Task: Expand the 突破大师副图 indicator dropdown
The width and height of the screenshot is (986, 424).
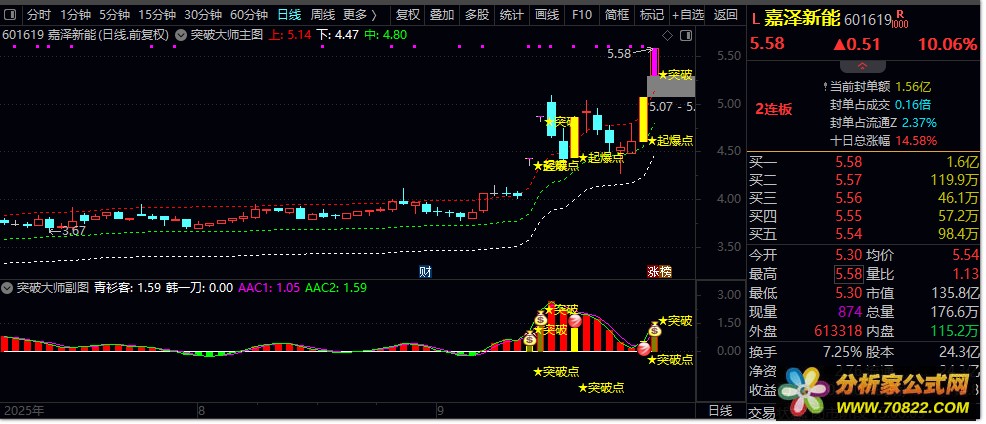Action: [8, 288]
